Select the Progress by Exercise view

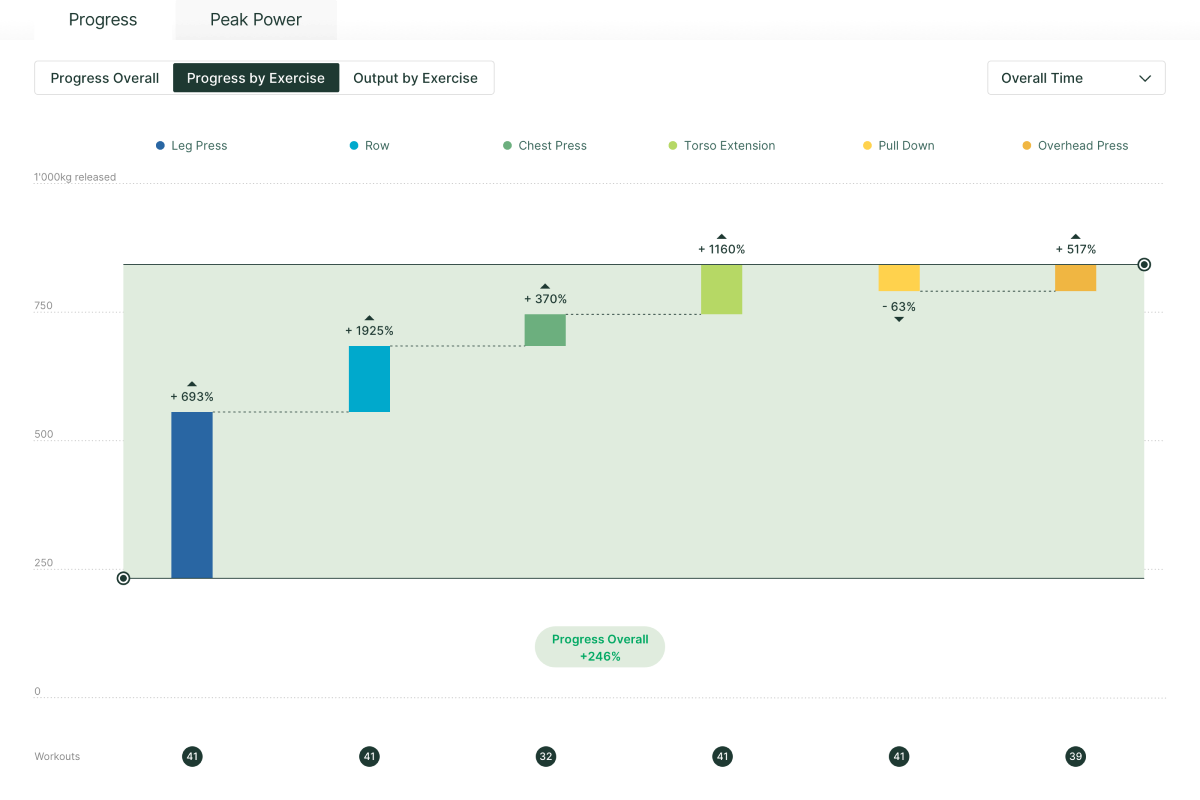[256, 78]
